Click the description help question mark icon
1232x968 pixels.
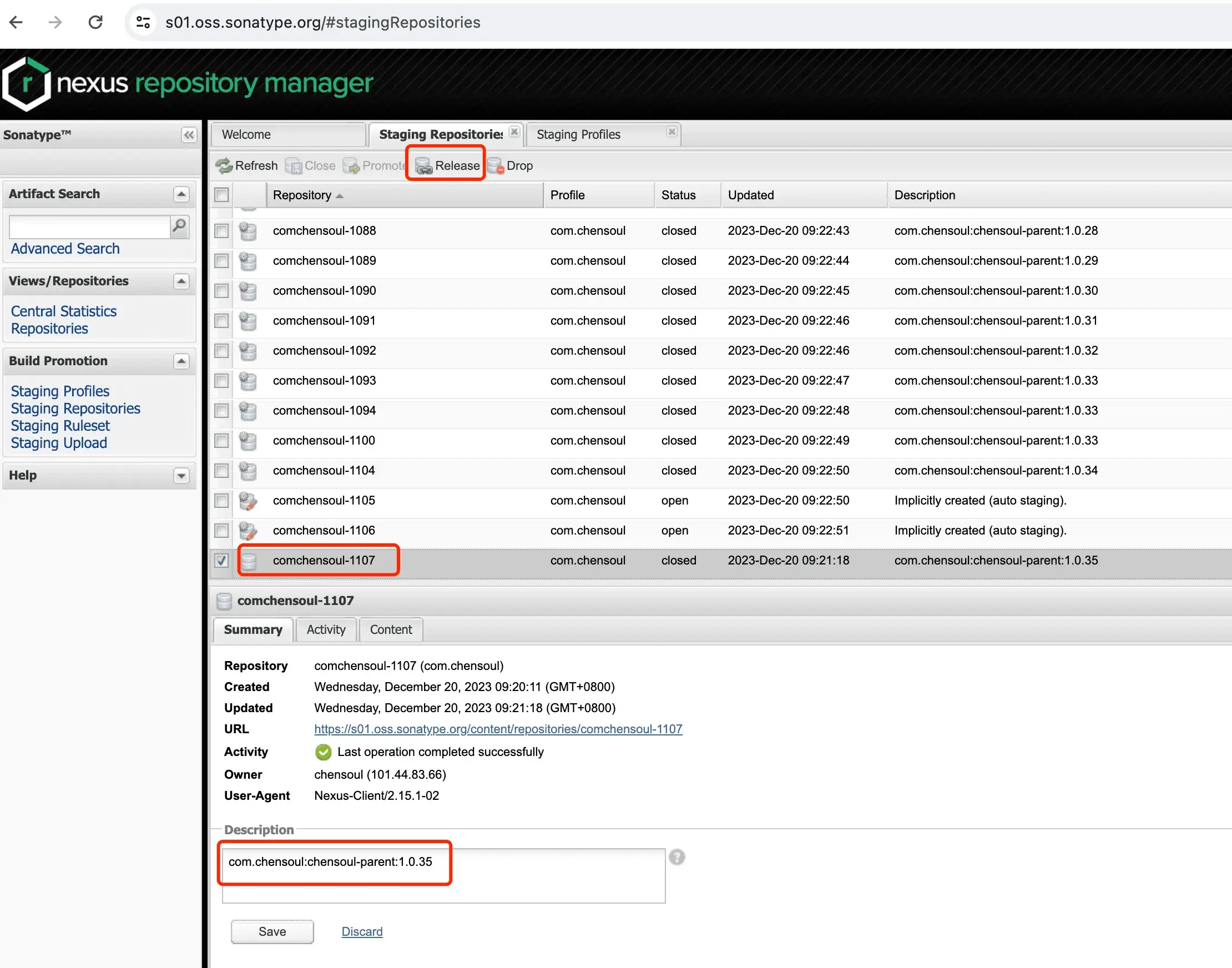[x=676, y=857]
